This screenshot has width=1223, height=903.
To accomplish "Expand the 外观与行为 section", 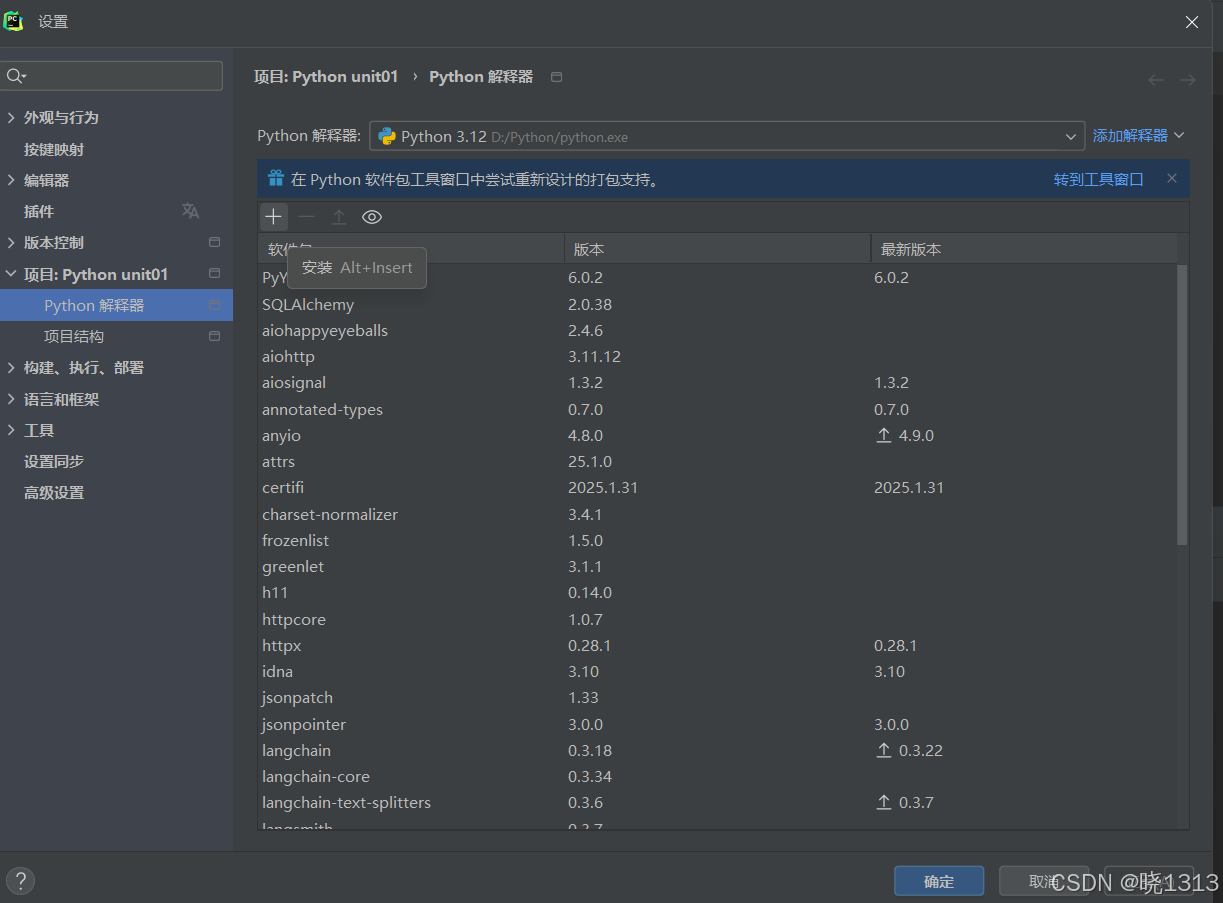I will pyautogui.click(x=12, y=117).
